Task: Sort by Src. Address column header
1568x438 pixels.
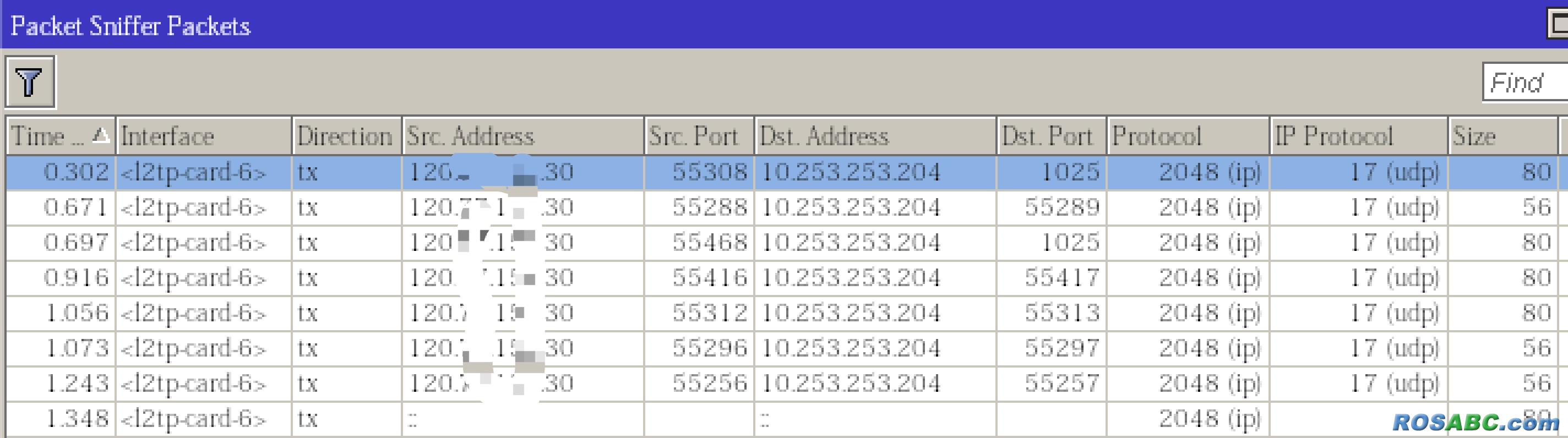Action: (x=523, y=136)
